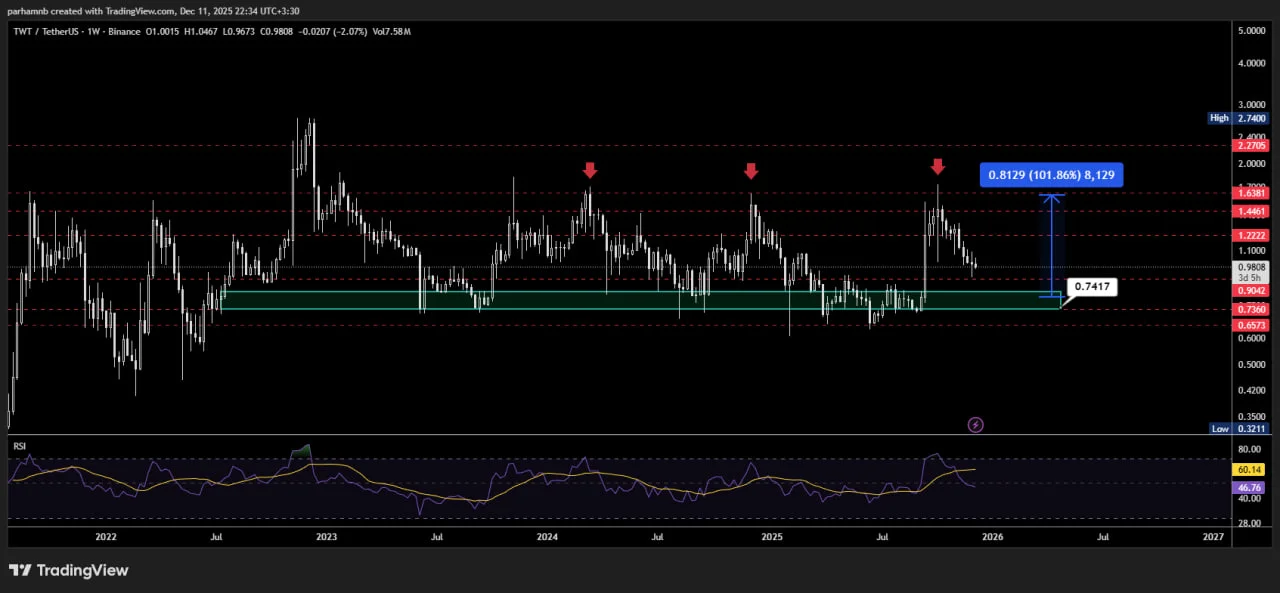Screen dimensions: 1280x593
Task: Click the current price 0.9808 label
Action: tap(1251, 268)
